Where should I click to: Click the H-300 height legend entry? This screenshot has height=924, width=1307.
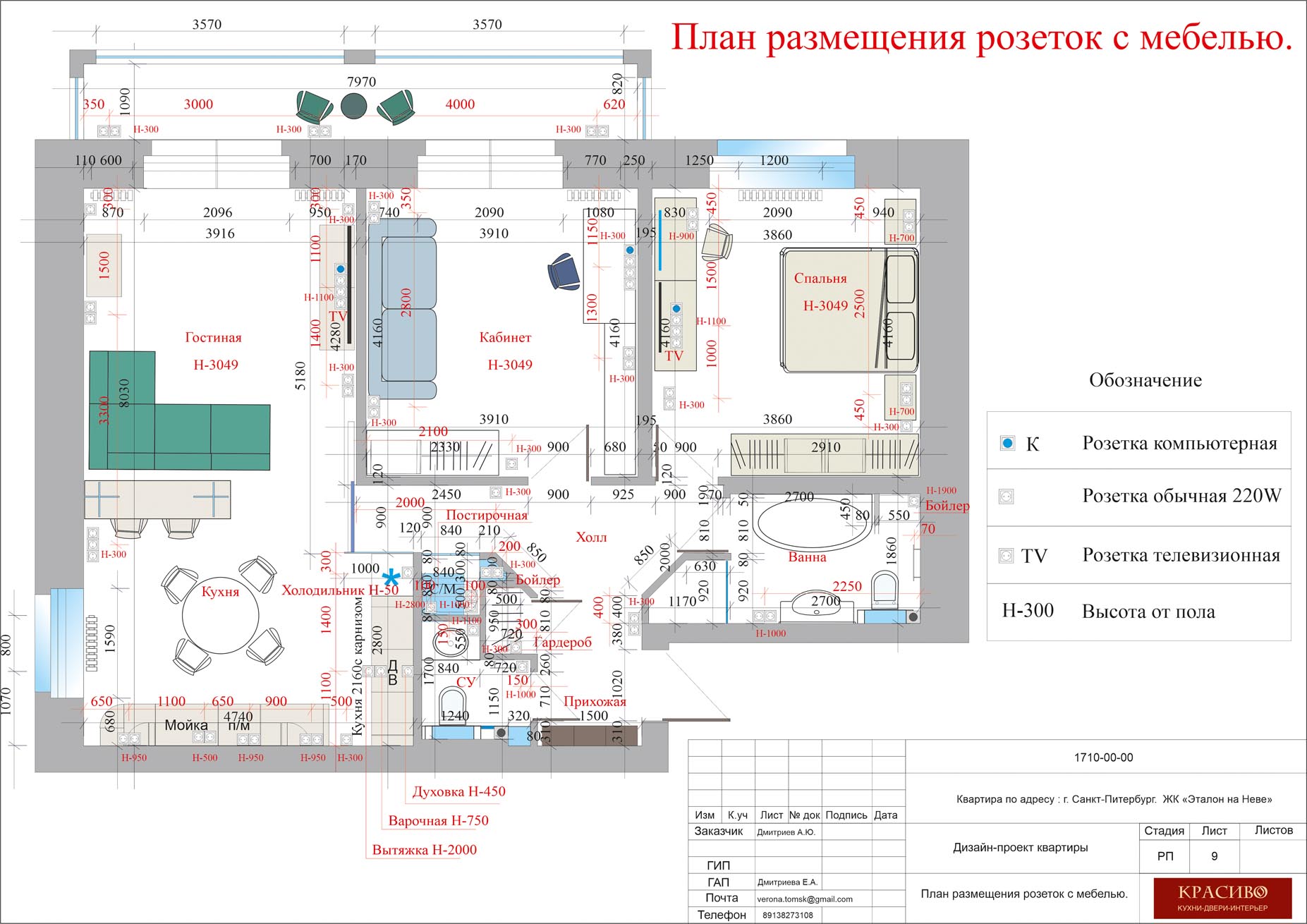click(1028, 611)
